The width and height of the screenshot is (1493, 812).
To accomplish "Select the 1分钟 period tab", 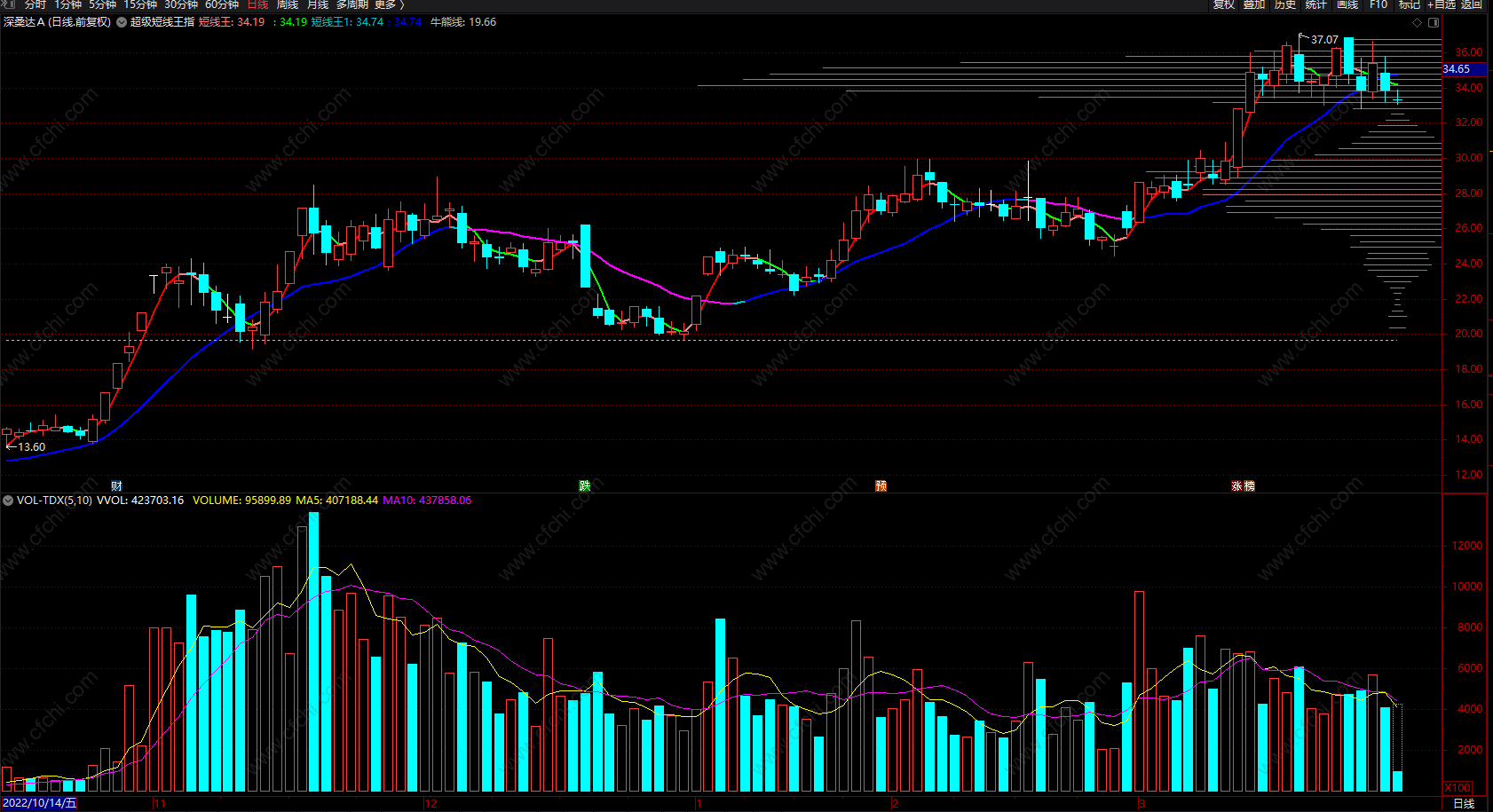I will (x=67, y=4).
